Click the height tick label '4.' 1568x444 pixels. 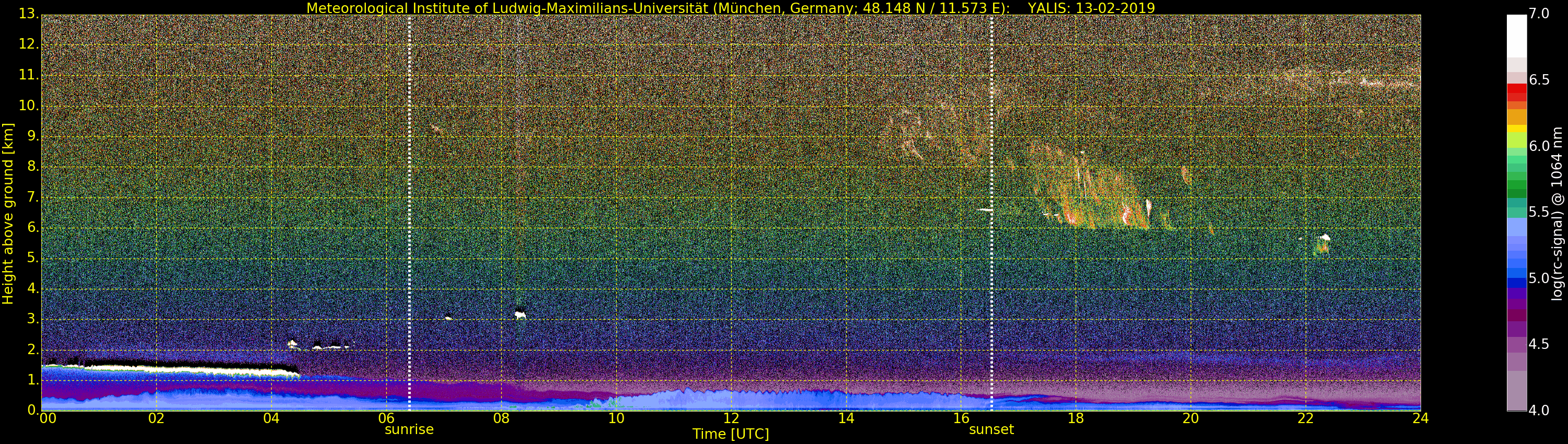pyautogui.click(x=32, y=288)
